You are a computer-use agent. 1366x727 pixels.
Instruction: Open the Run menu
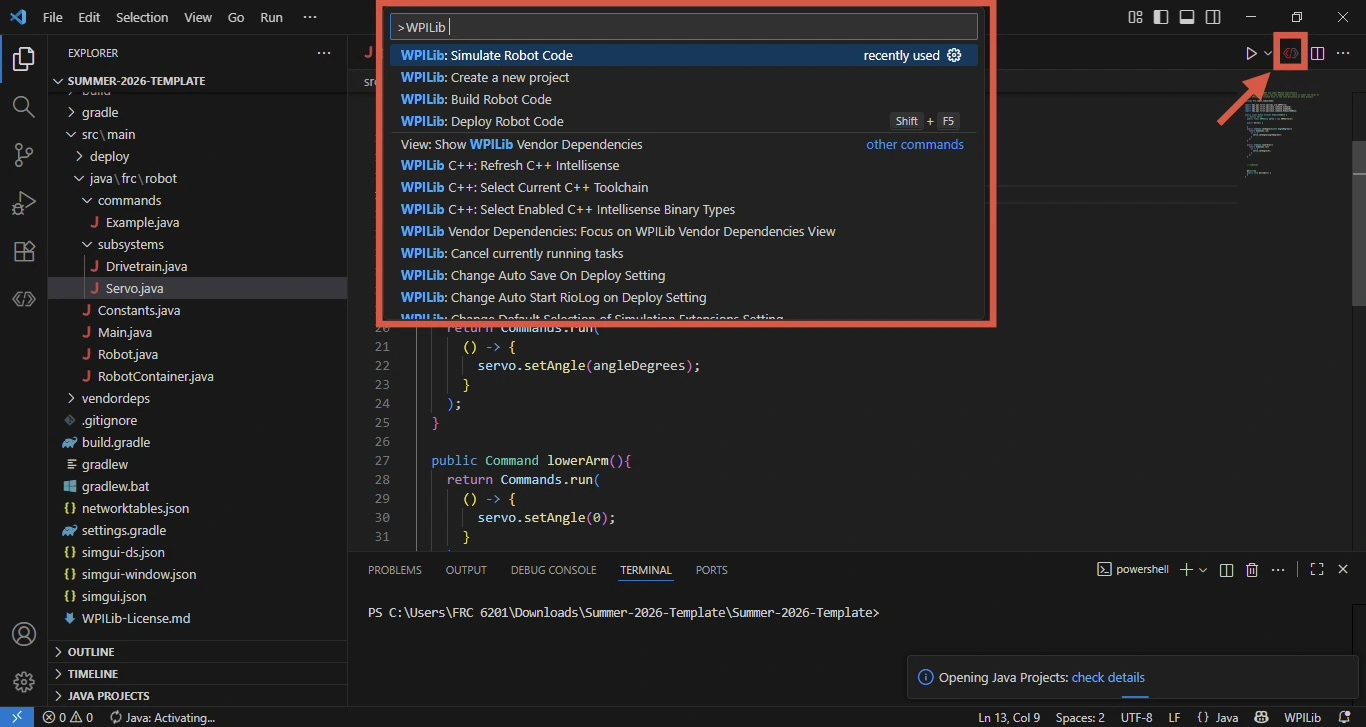pyautogui.click(x=271, y=17)
